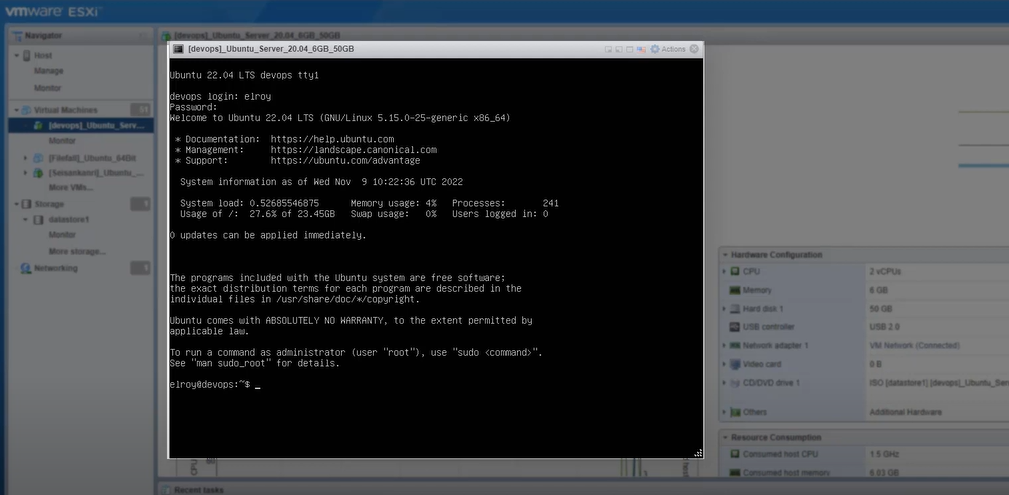This screenshot has height=495, width=1009.
Task: Click the Consumed host memory icon
Action: (x=735, y=473)
